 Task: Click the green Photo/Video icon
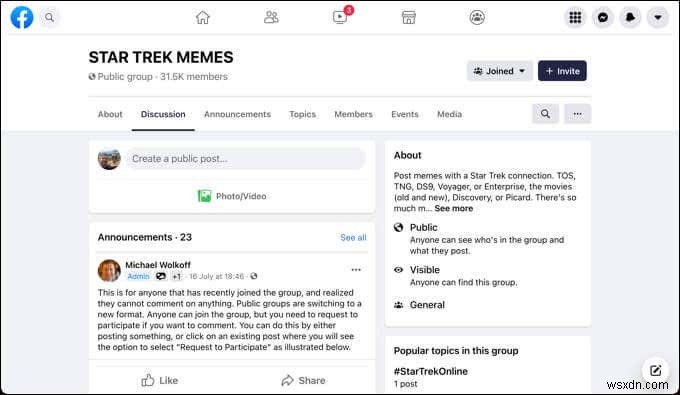tap(204, 196)
